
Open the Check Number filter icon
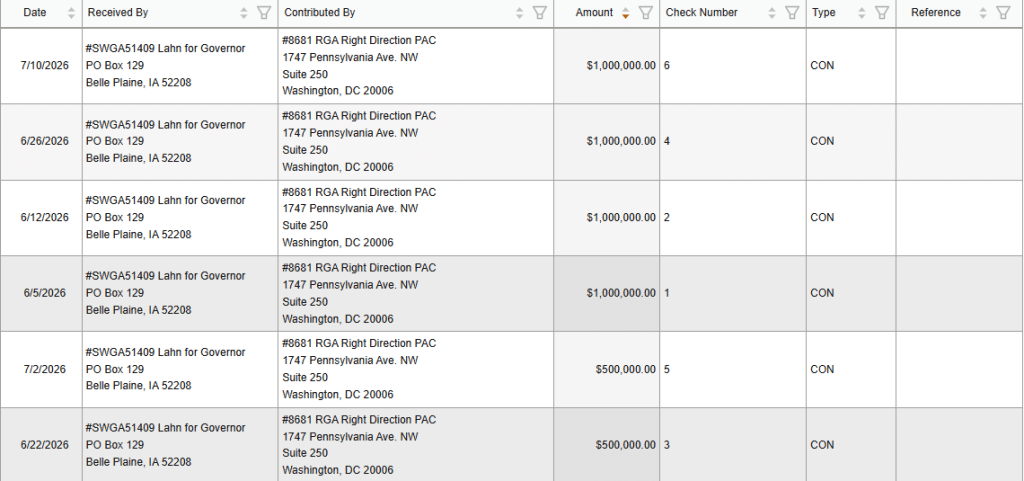click(792, 12)
